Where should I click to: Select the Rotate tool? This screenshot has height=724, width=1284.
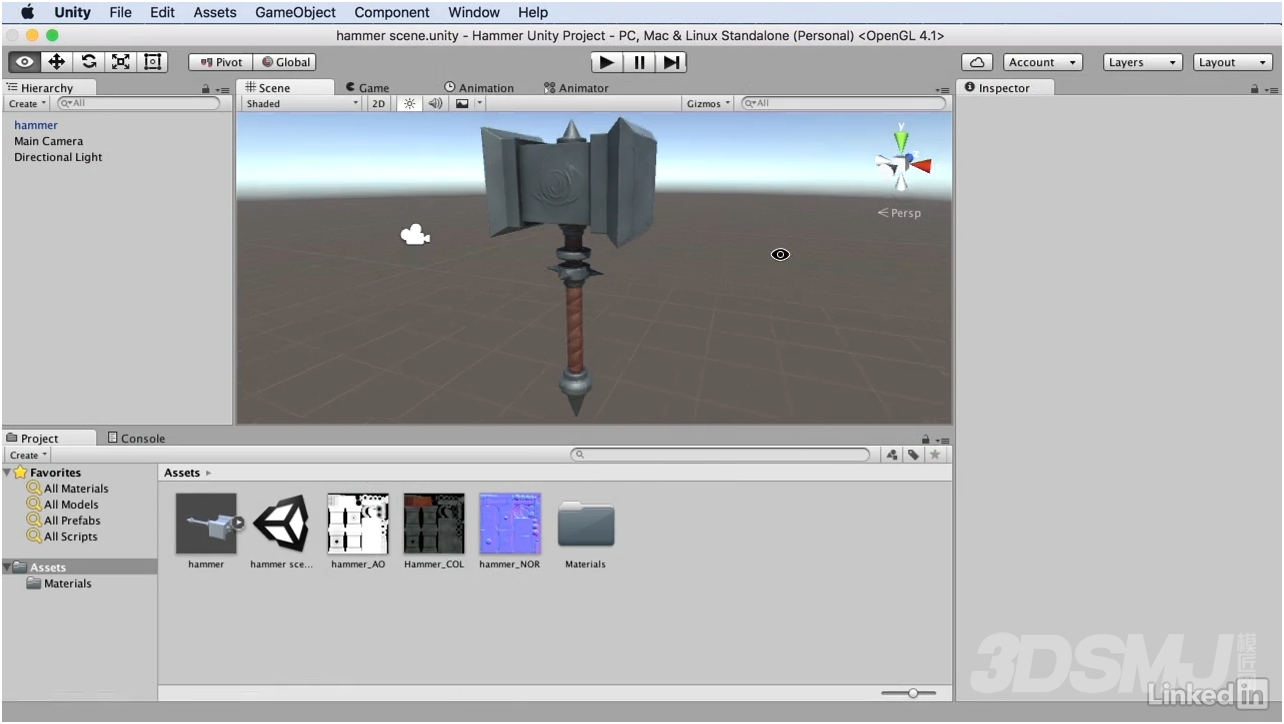click(89, 62)
